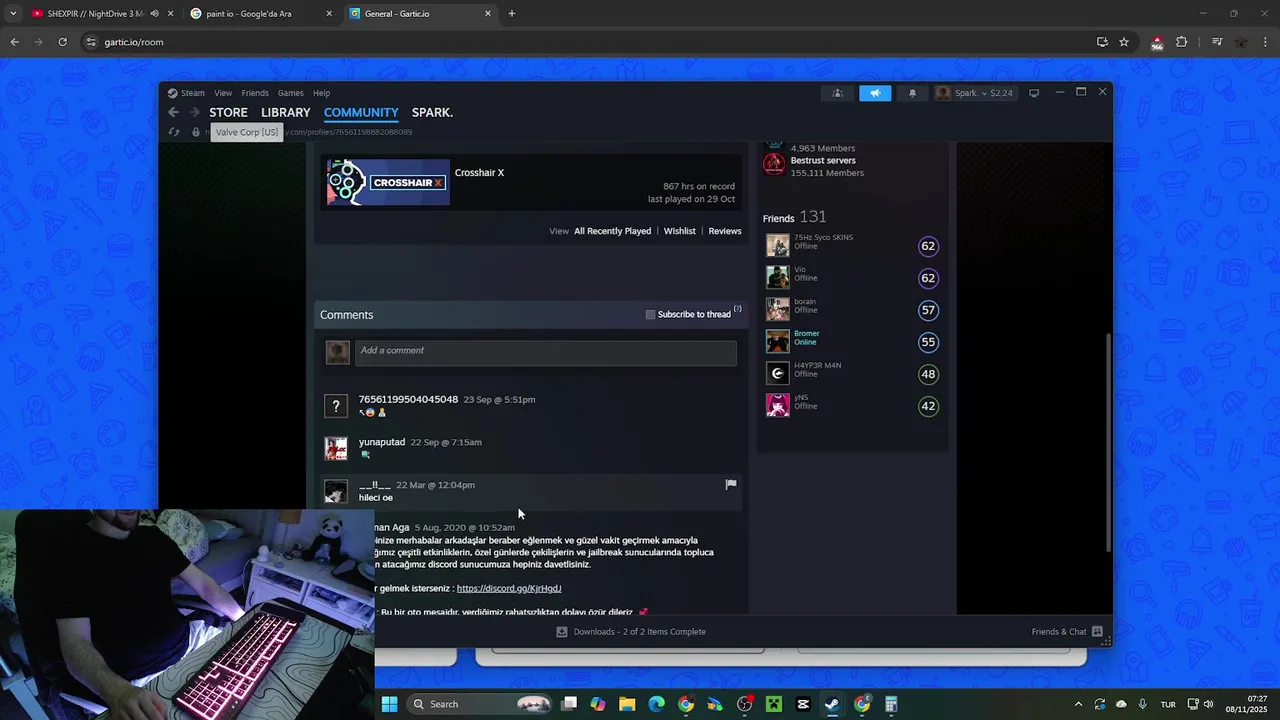The height and width of the screenshot is (720, 1280).
Task: Open the Games menu in Steam
Action: (x=291, y=93)
